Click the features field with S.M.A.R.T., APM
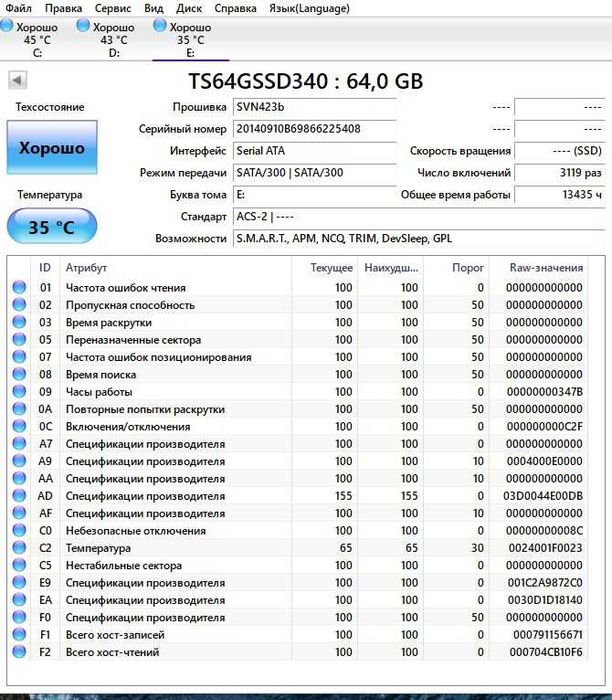Viewport: 612px width, 700px height. click(x=419, y=238)
